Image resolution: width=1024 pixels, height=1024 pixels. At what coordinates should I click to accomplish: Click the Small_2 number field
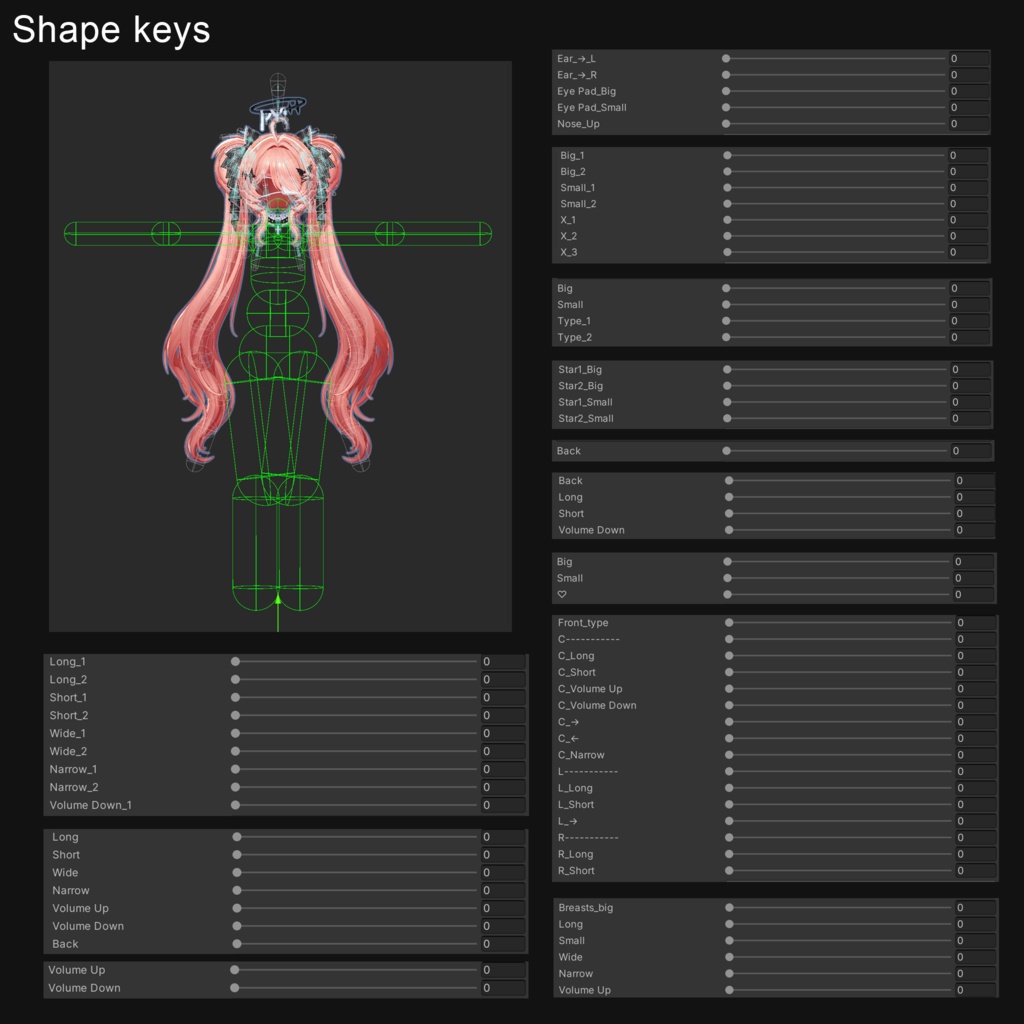pyautogui.click(x=967, y=204)
